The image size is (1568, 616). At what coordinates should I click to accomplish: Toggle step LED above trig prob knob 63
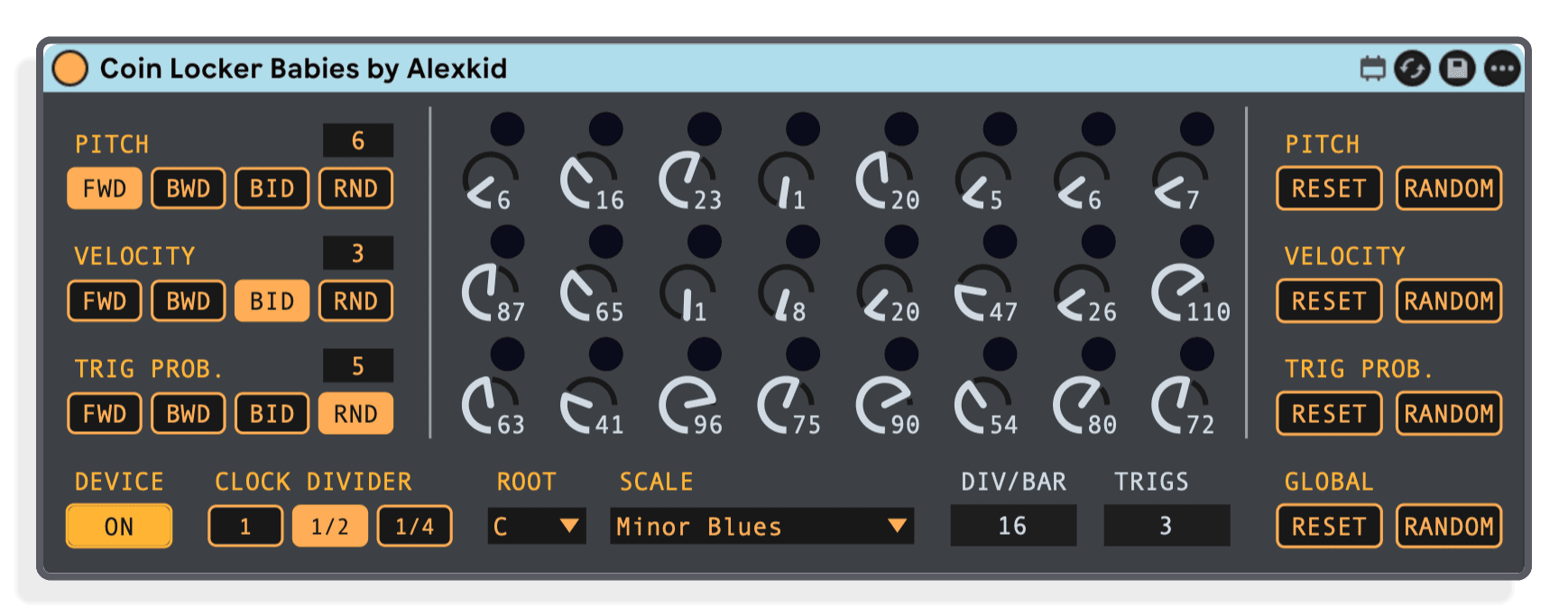click(507, 354)
